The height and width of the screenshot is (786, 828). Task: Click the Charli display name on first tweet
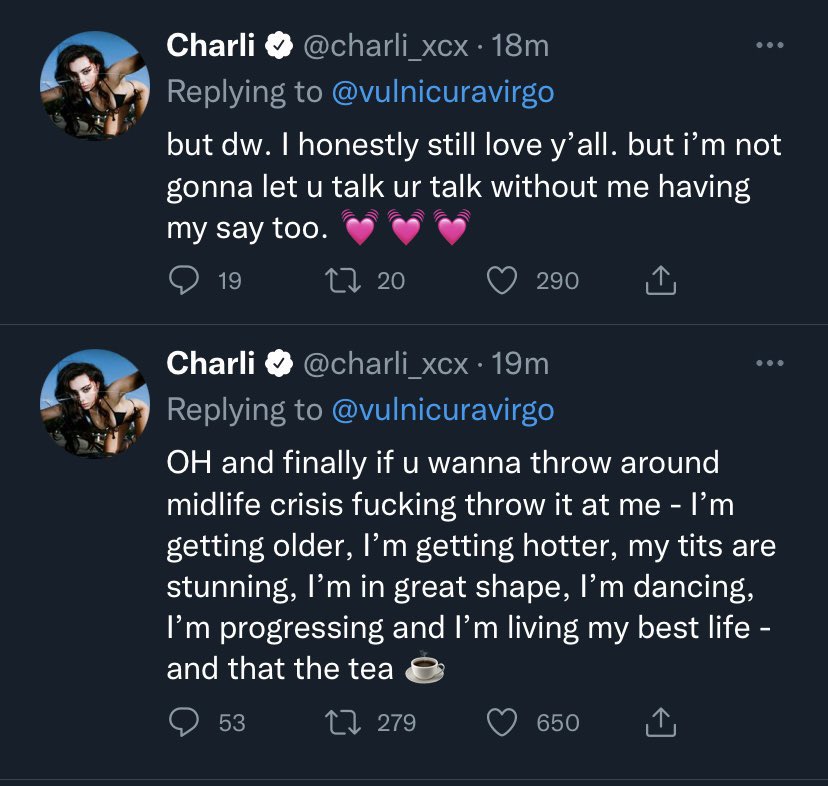click(x=210, y=45)
